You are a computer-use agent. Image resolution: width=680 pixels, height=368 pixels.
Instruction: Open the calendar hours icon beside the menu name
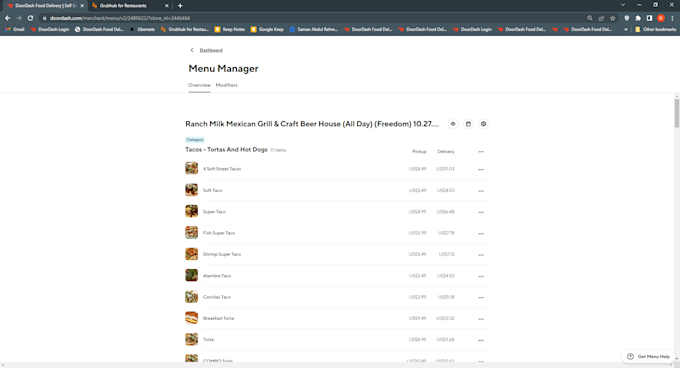pos(468,124)
